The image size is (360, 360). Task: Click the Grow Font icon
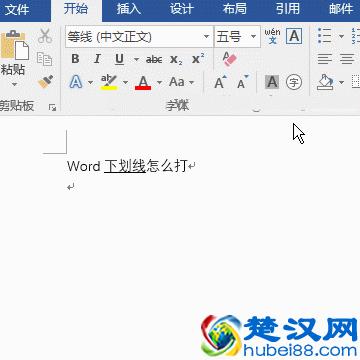[220, 82]
